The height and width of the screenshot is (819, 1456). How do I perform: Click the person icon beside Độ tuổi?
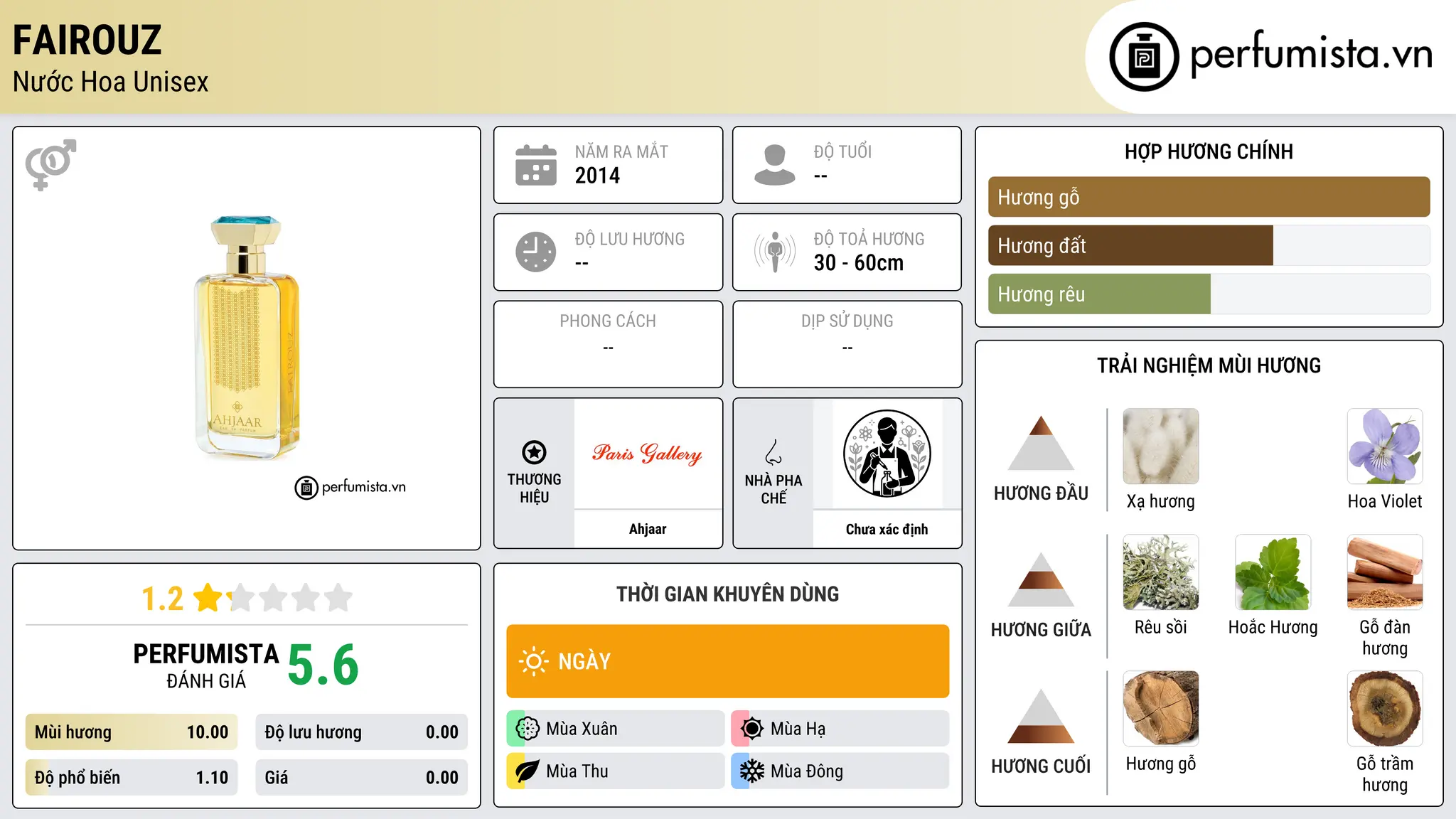(x=775, y=165)
